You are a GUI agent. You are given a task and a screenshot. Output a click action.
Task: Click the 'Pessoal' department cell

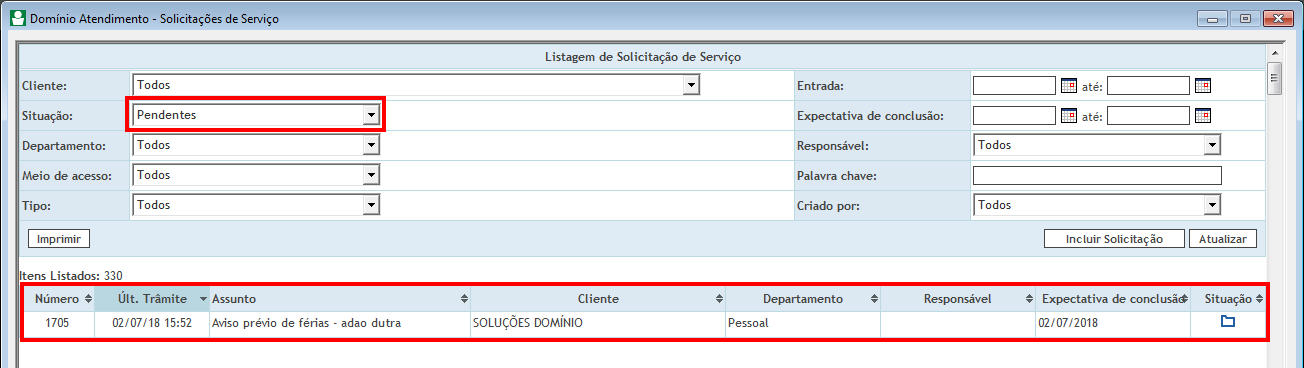tap(803, 323)
